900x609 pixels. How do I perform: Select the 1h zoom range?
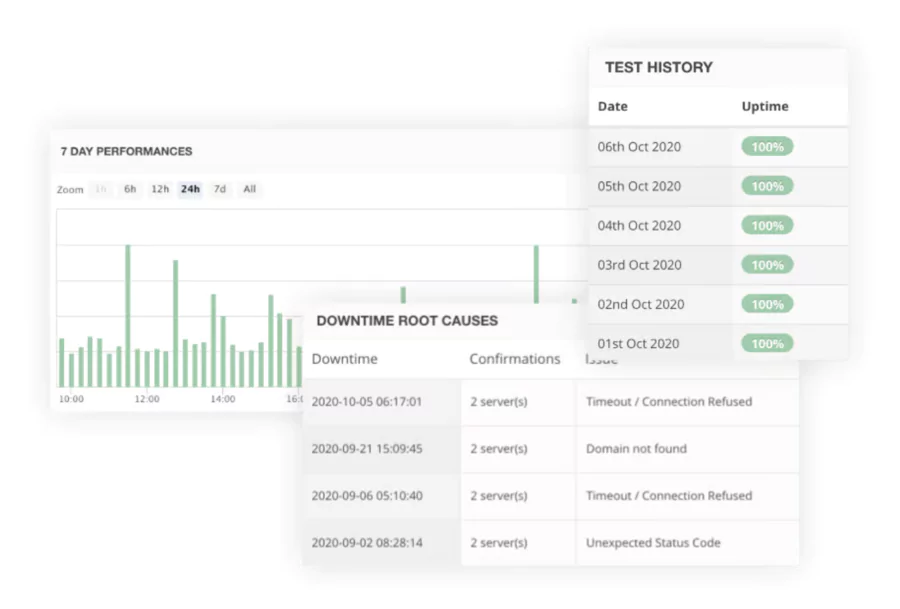tap(101, 189)
